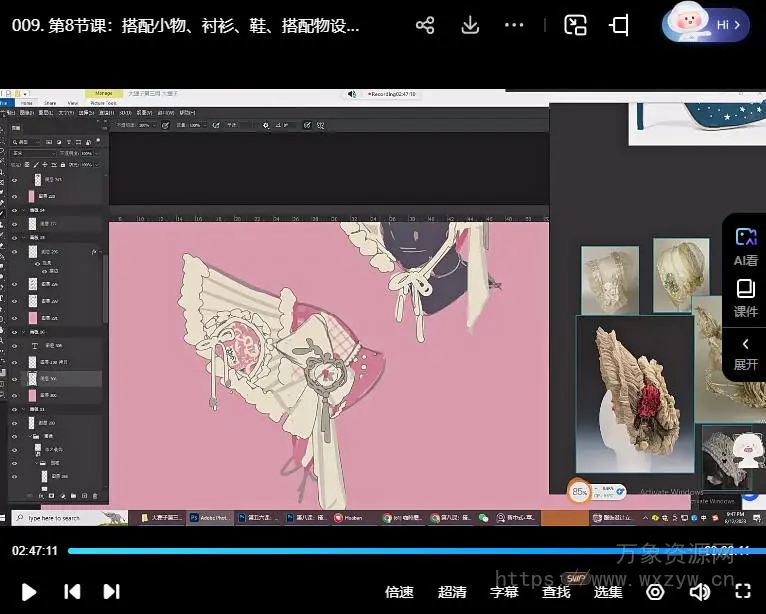Screen dimensions: 766x614
Task: Click the share icon
Action: pyautogui.click(x=425, y=26)
